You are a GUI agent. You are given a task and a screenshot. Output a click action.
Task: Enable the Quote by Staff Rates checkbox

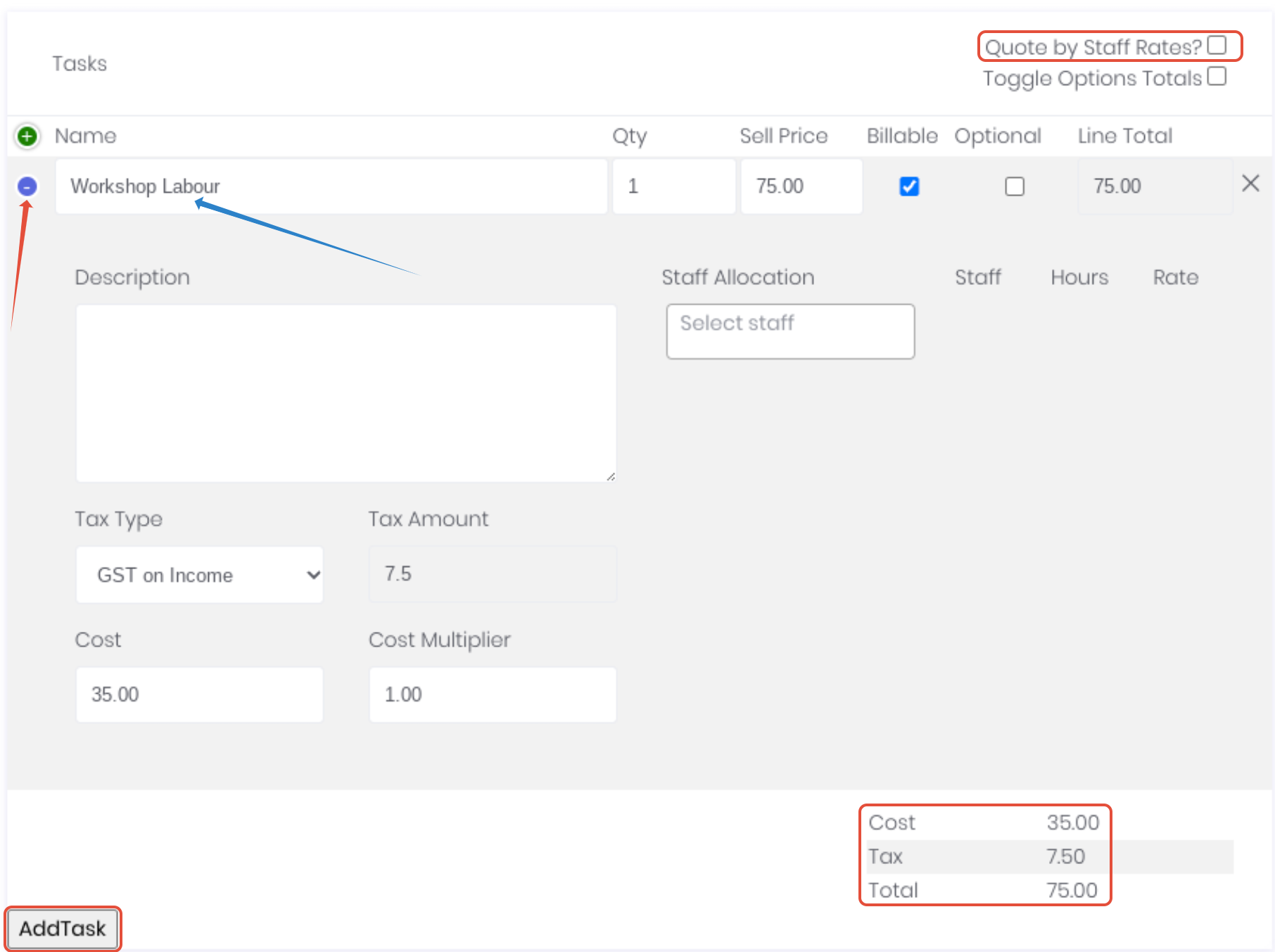pyautogui.click(x=1217, y=44)
